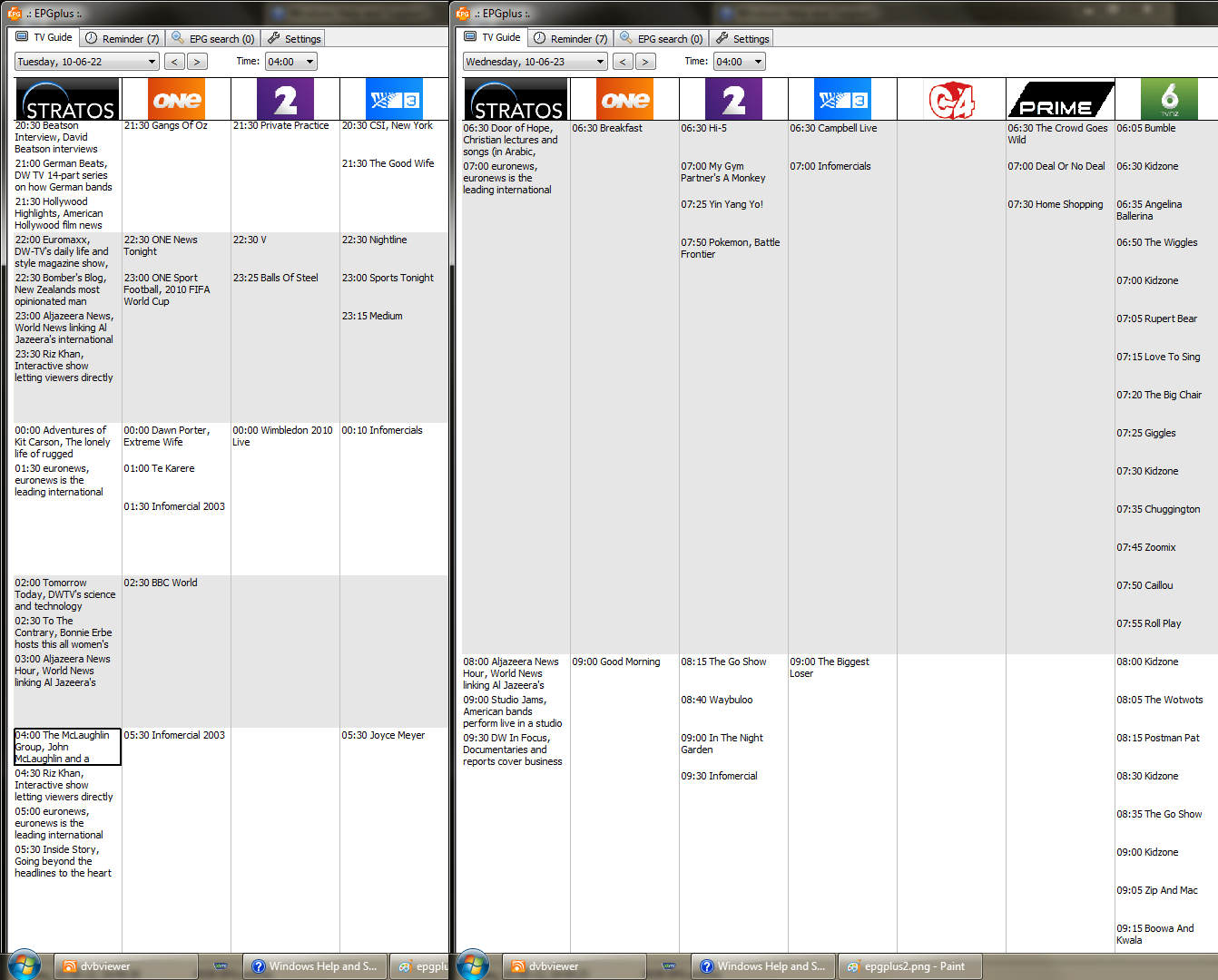Select the 23:00 ONE Sport Football programme
This screenshot has width=1218, height=980.
coord(167,289)
